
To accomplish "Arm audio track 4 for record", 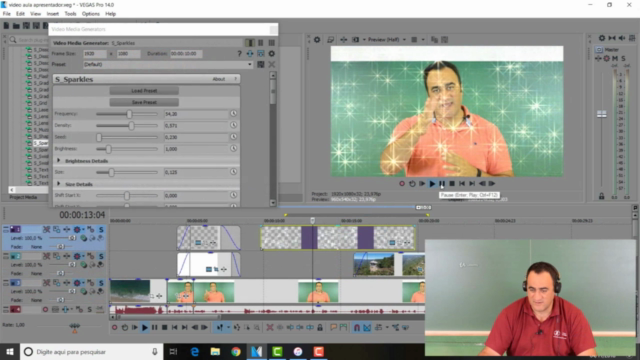I will 45,310.
